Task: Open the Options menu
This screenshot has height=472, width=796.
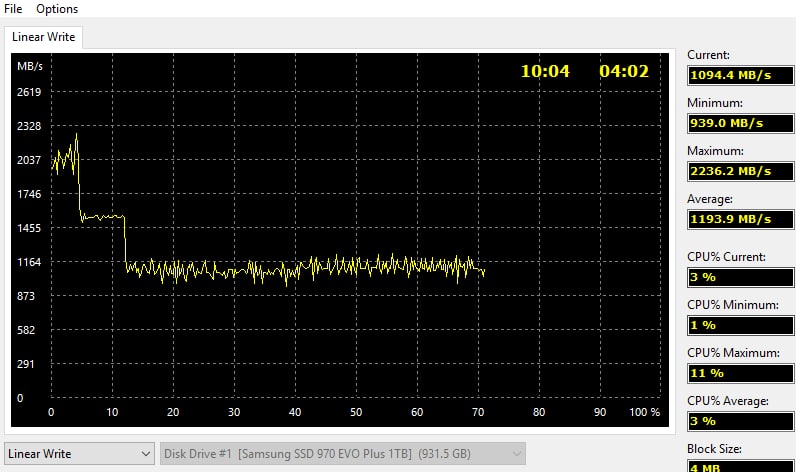Action: pos(57,9)
